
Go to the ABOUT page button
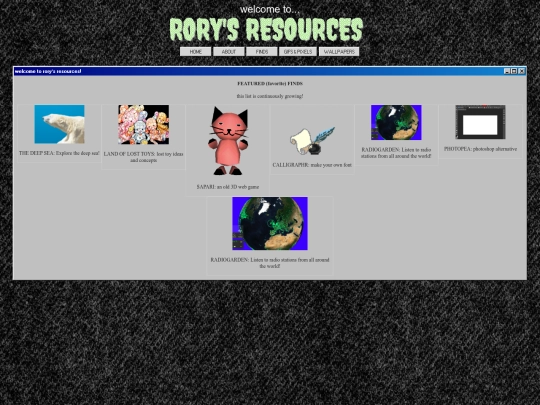[x=229, y=52]
